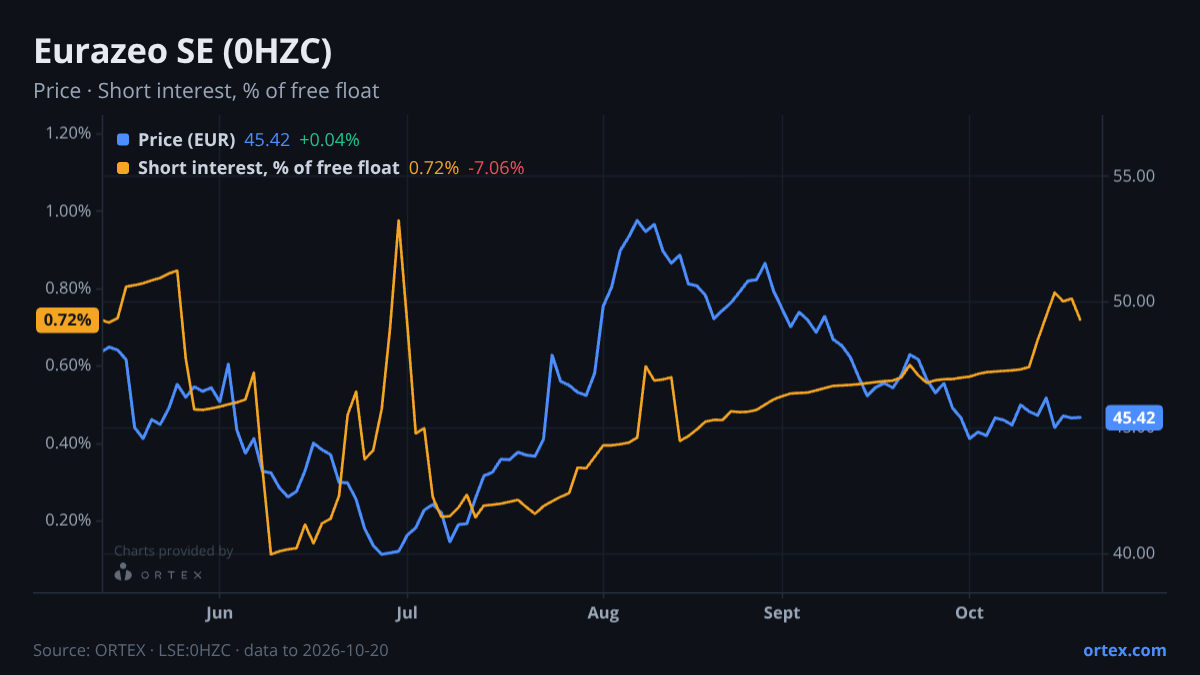Click the ortex.com link

pos(1124,650)
